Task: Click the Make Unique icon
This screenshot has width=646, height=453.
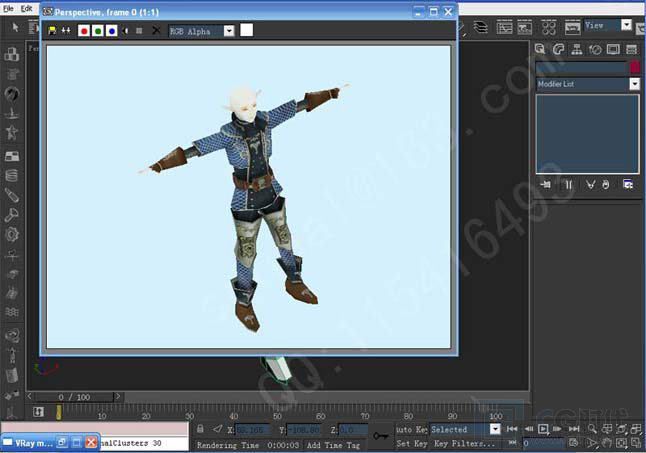Action: click(590, 184)
